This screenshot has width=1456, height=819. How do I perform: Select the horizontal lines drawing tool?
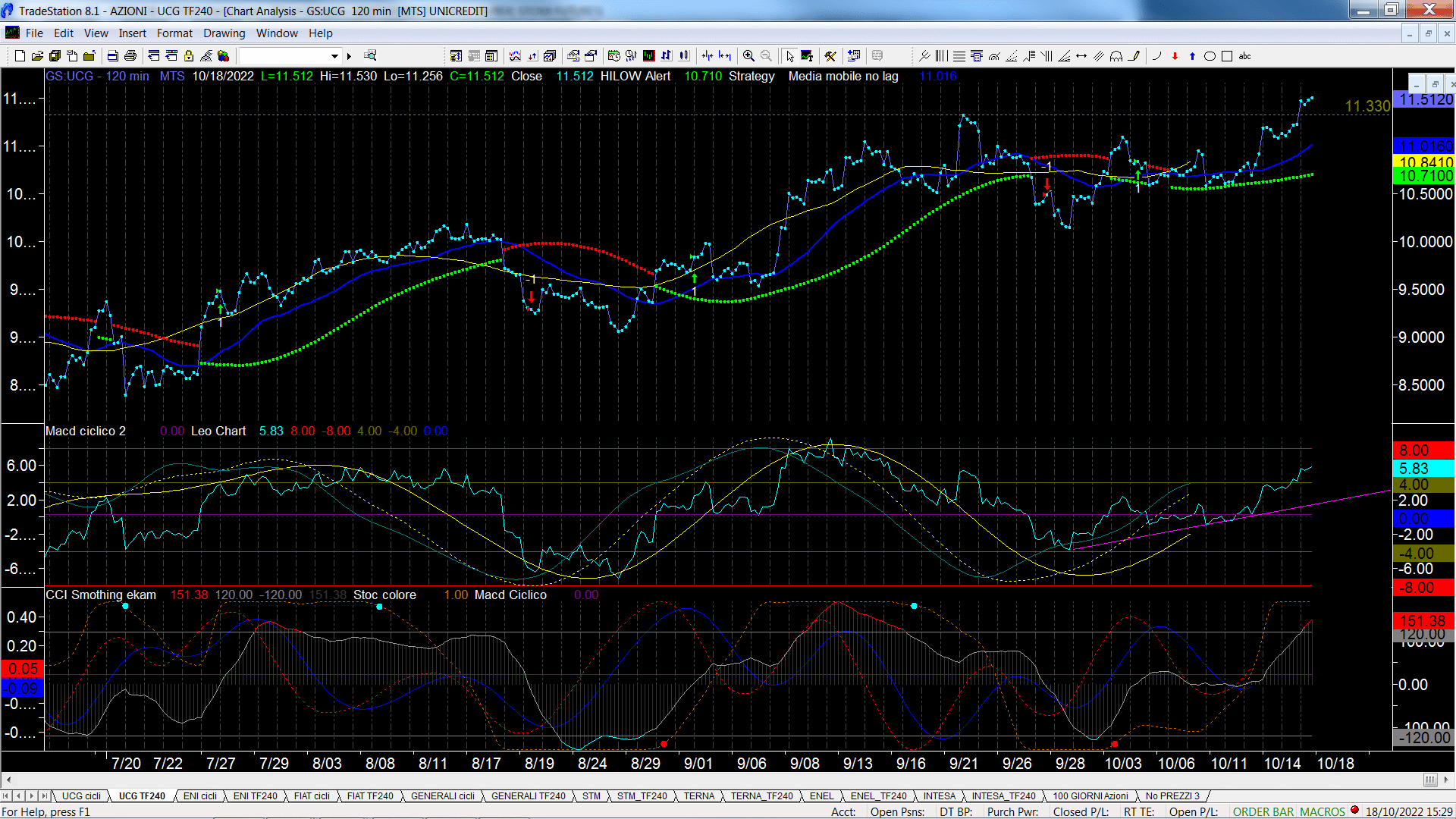coord(959,56)
